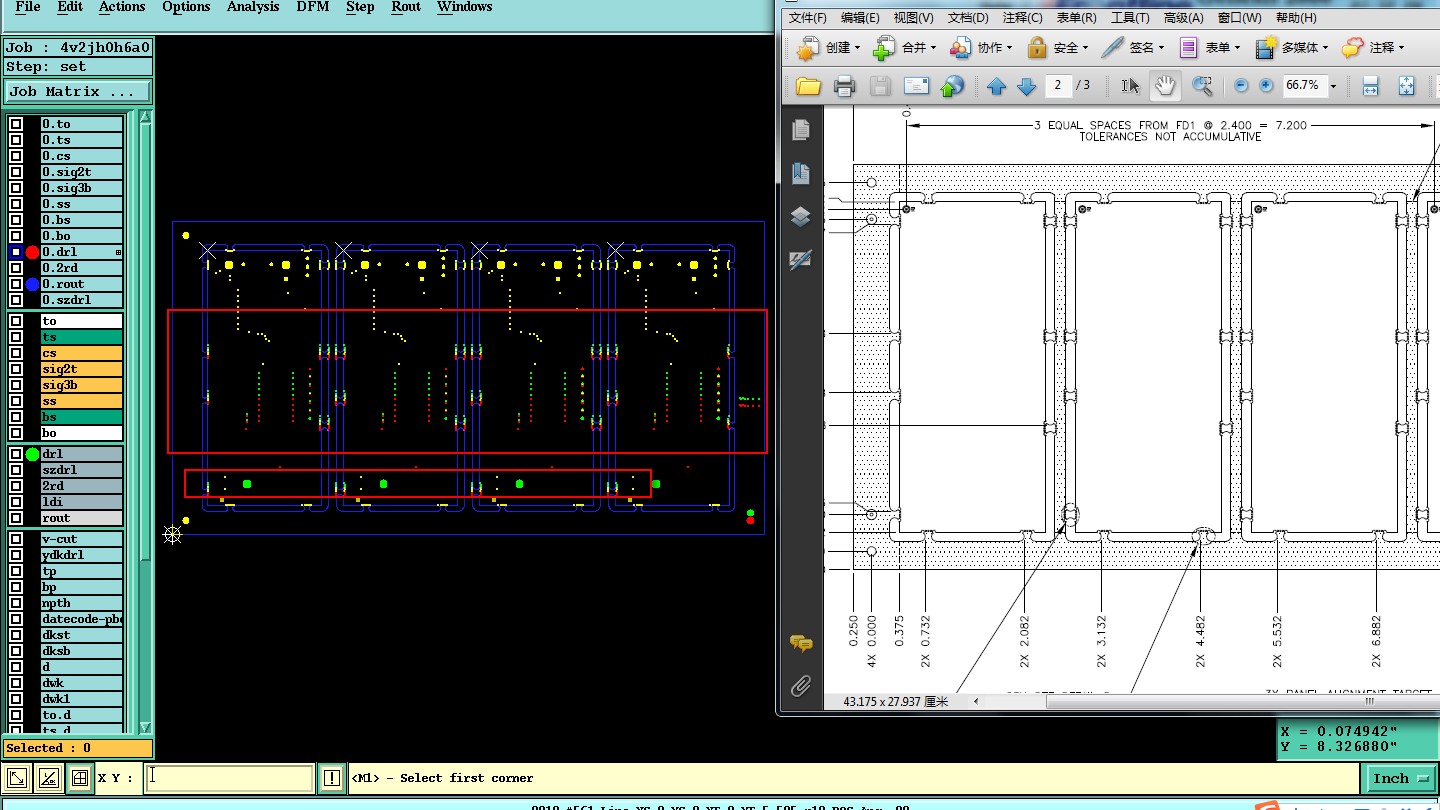This screenshot has height=810, width=1440.
Task: Toggle the checkbox for layer 0.drl
Action: click(16, 252)
